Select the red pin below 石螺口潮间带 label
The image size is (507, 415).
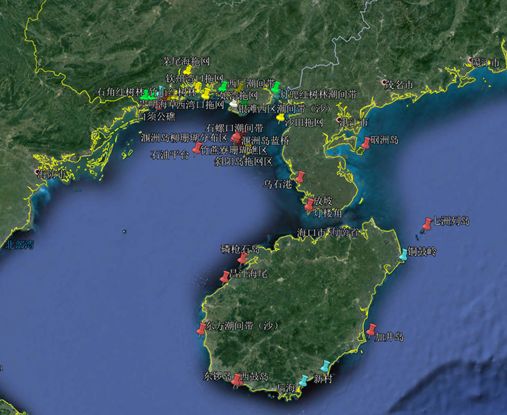(237, 138)
